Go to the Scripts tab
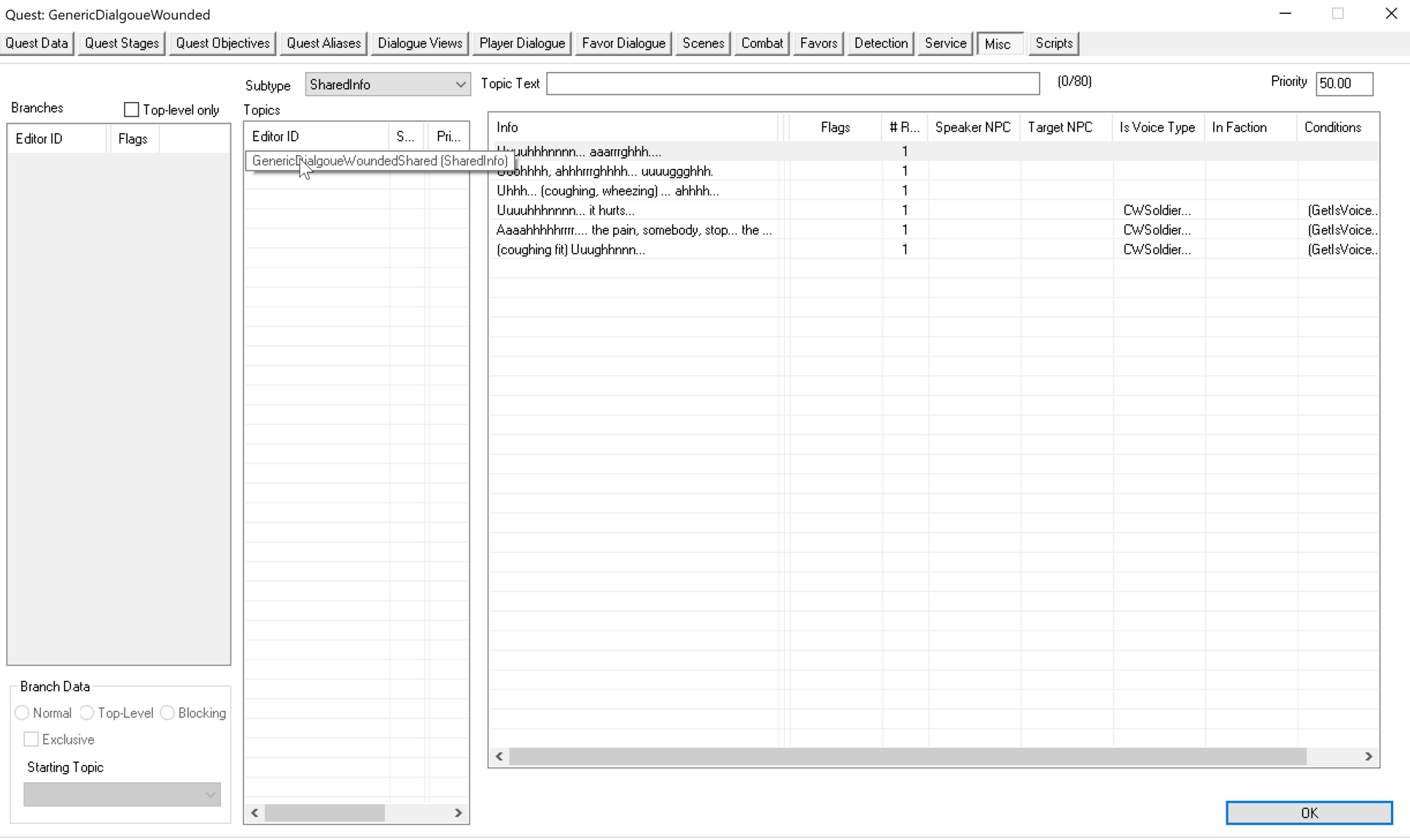Screen dimensions: 1410x840 pyautogui.click(x=1053, y=43)
